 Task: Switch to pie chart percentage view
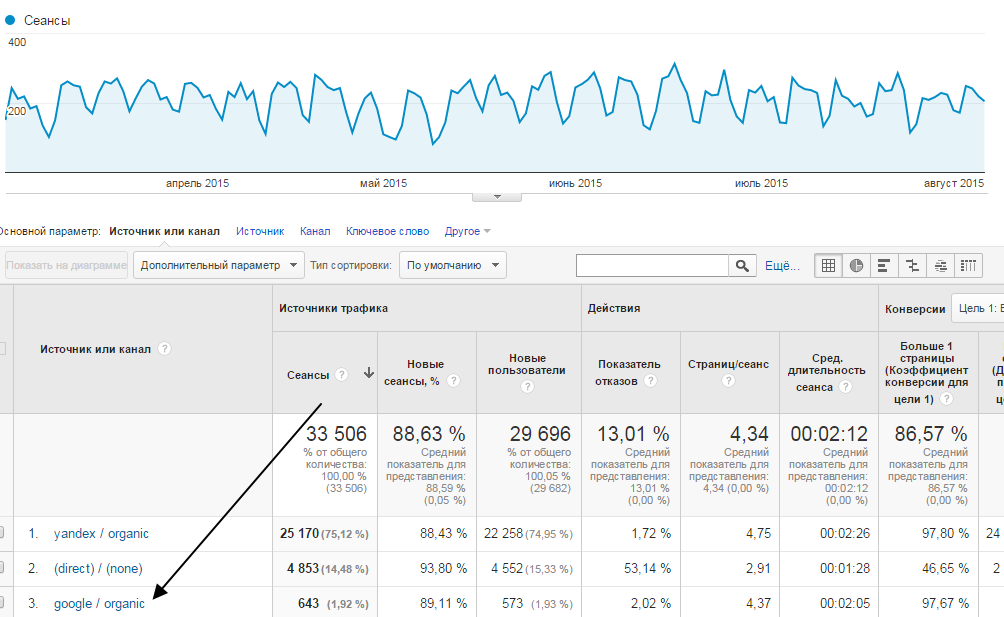[x=857, y=266]
